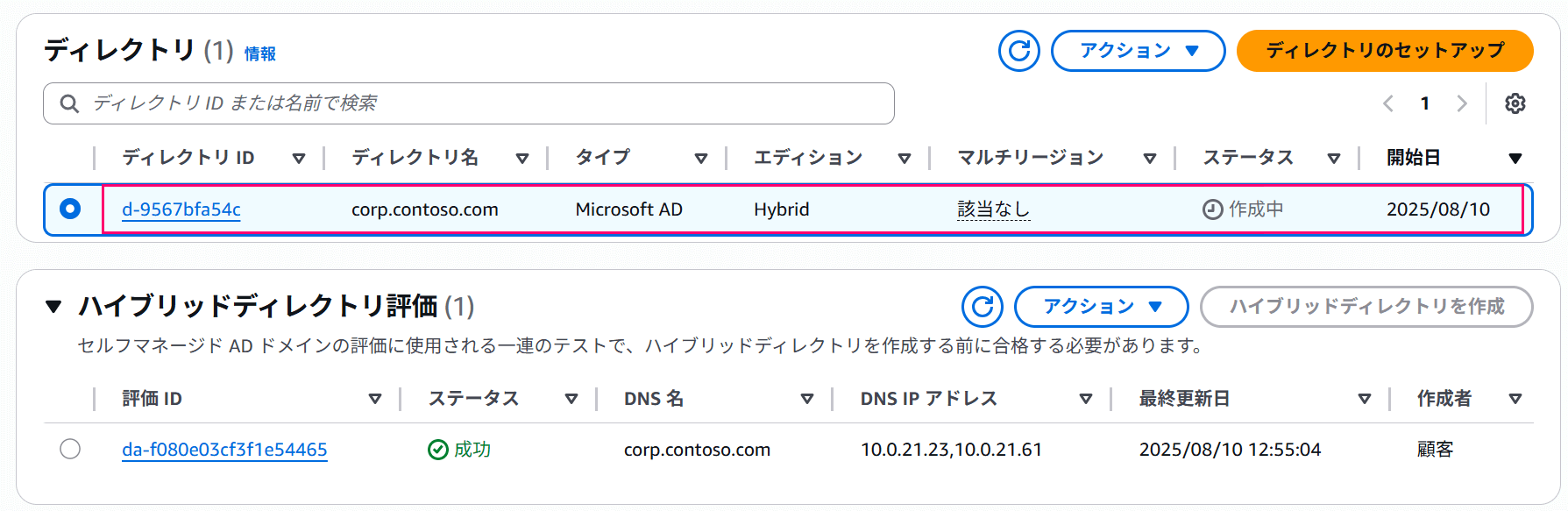This screenshot has height=511, width=1568.
Task: Open assessment link da-f080e03cf3f1e54465
Action: [224, 450]
